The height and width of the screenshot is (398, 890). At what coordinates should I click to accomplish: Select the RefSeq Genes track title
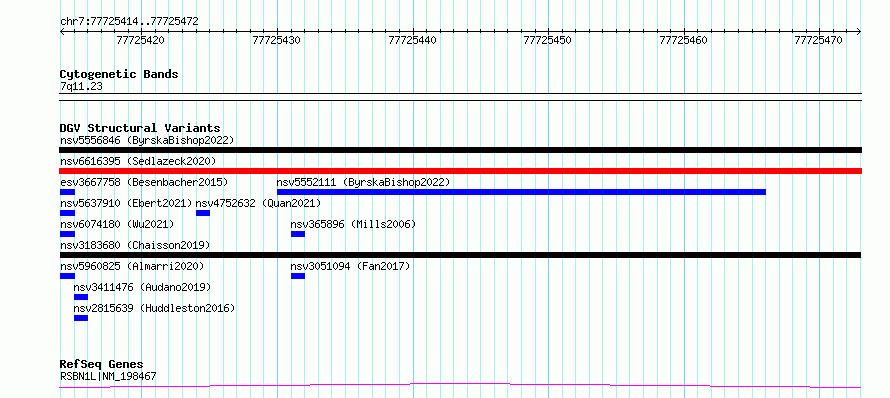102,365
